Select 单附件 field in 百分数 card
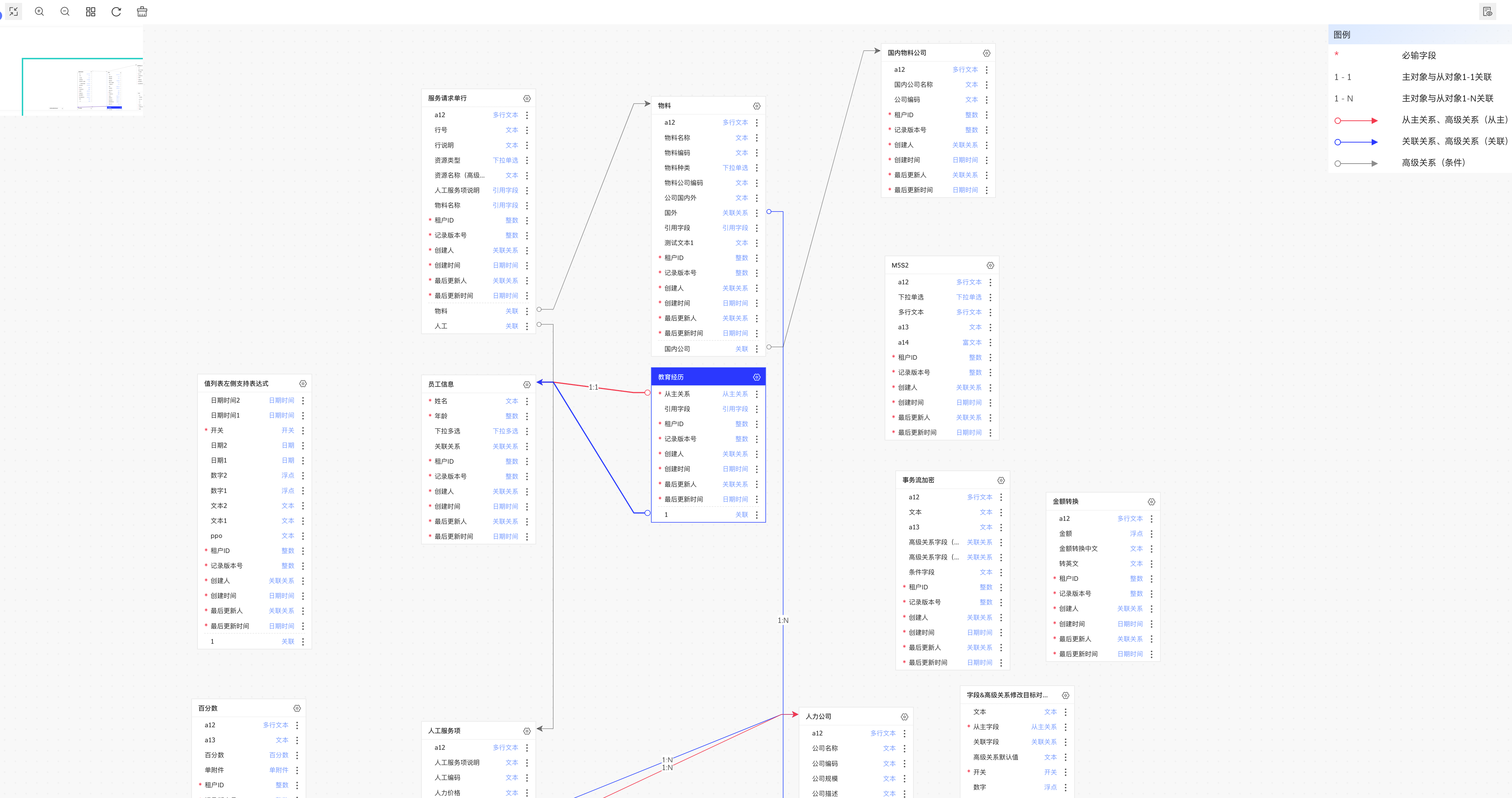1512x798 pixels. coord(249,770)
